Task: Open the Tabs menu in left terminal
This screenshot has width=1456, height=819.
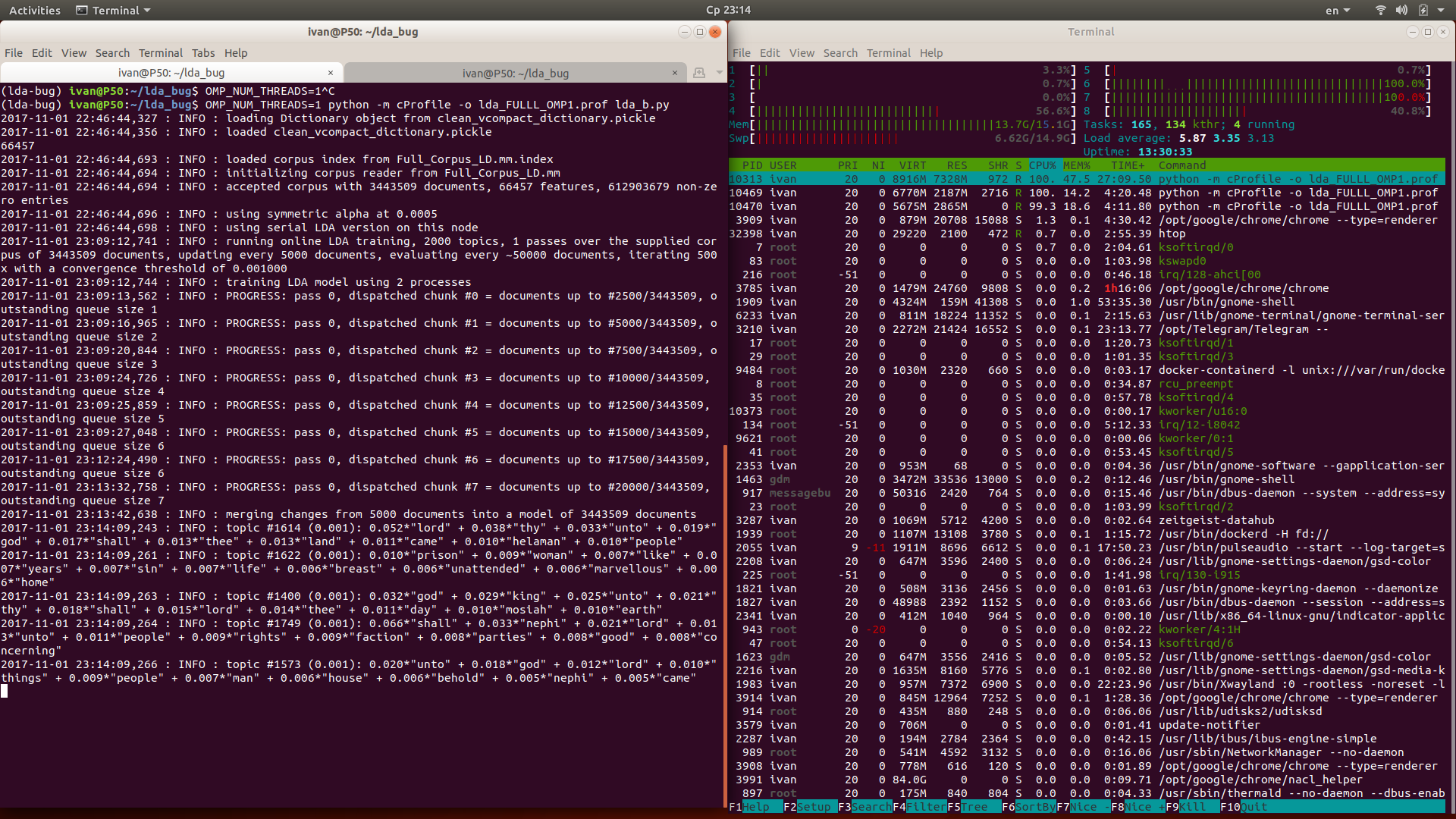Action: tap(203, 53)
